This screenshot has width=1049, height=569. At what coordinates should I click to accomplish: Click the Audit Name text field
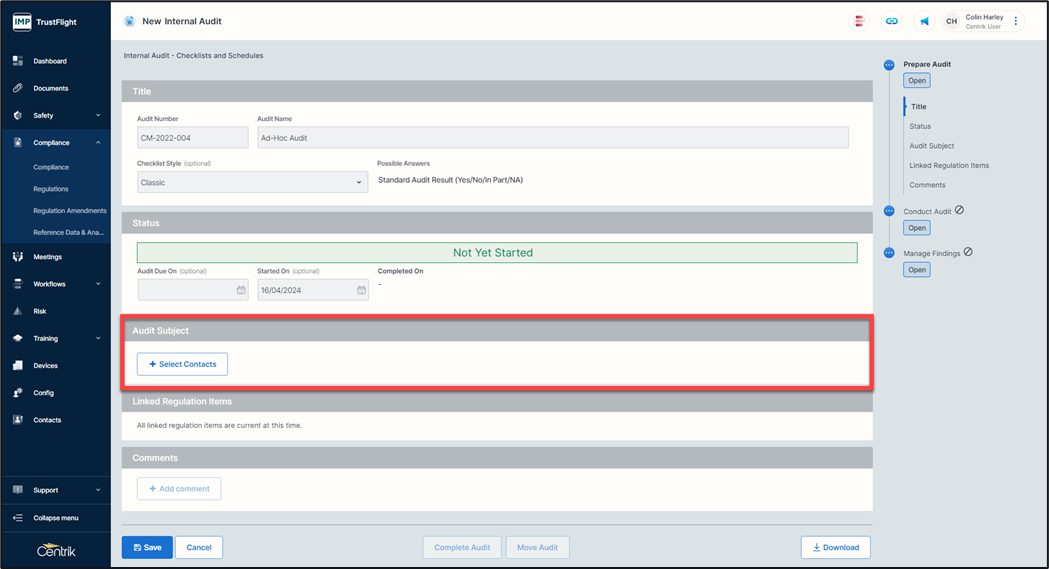[552, 138]
